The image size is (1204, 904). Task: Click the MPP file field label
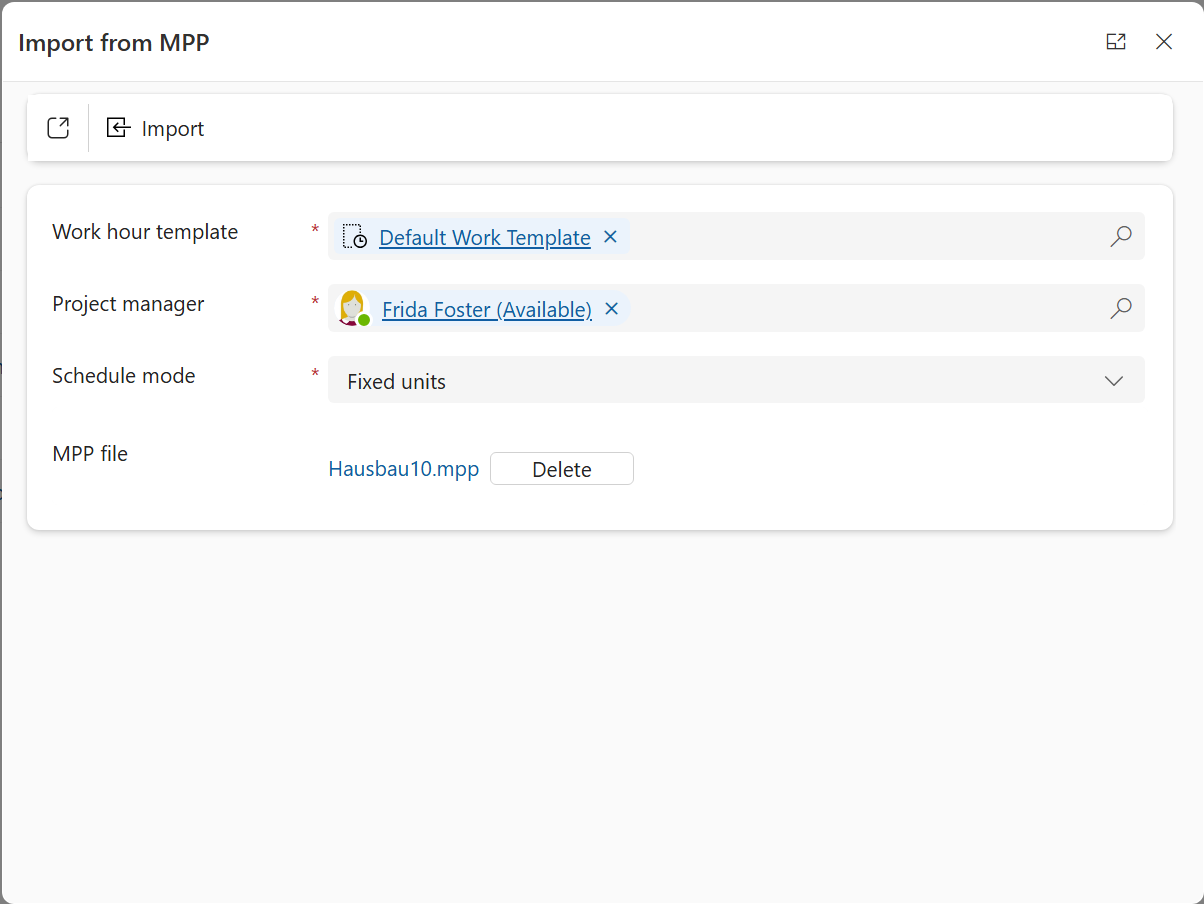(x=90, y=454)
